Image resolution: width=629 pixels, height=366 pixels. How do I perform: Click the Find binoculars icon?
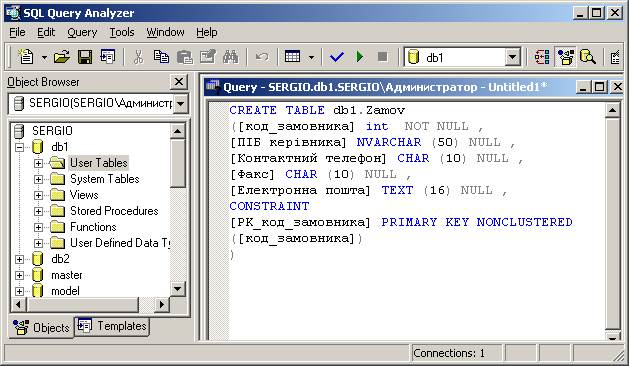click(231, 57)
